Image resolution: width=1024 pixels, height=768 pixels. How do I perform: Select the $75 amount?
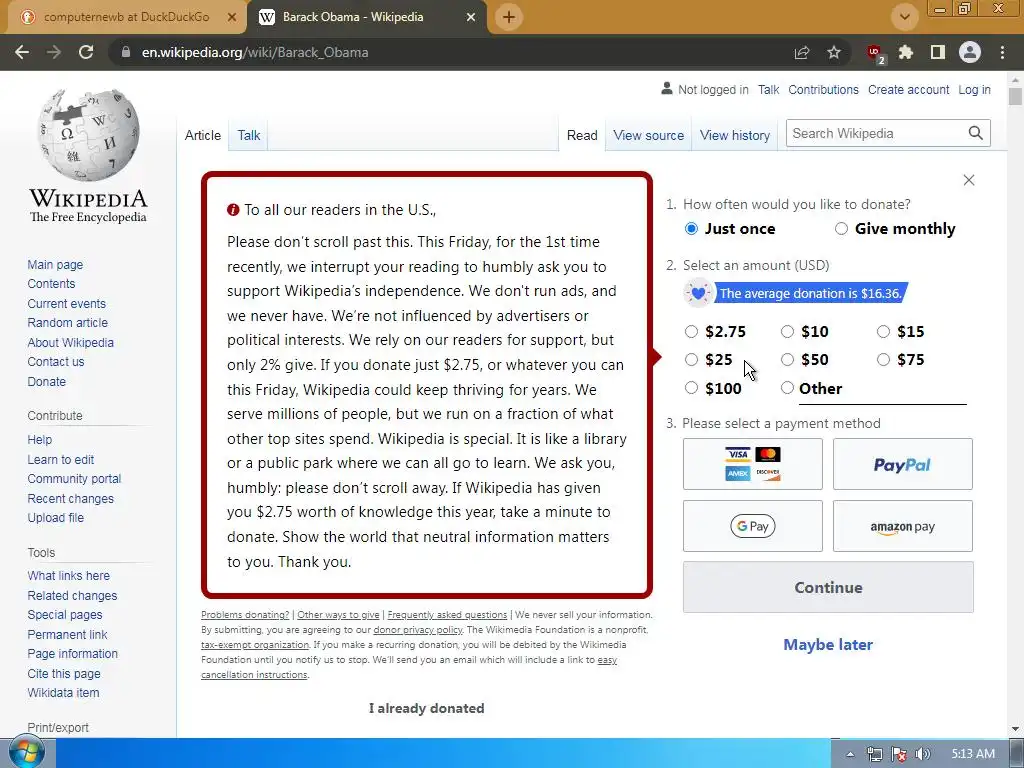coord(883,360)
